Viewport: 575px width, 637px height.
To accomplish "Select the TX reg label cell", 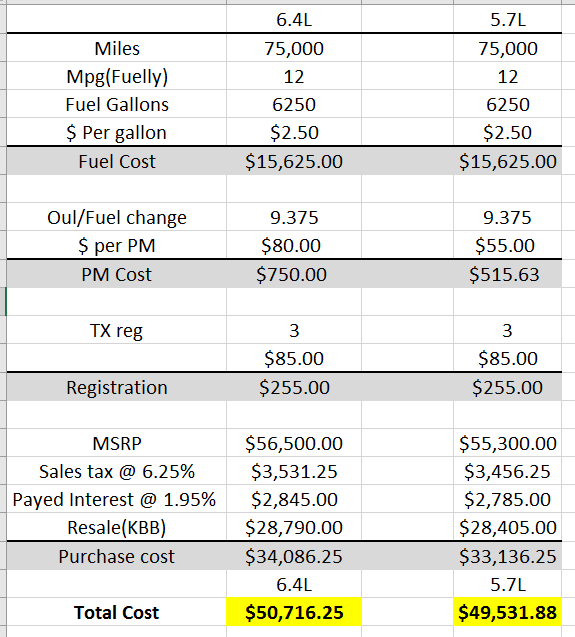I will (x=117, y=330).
